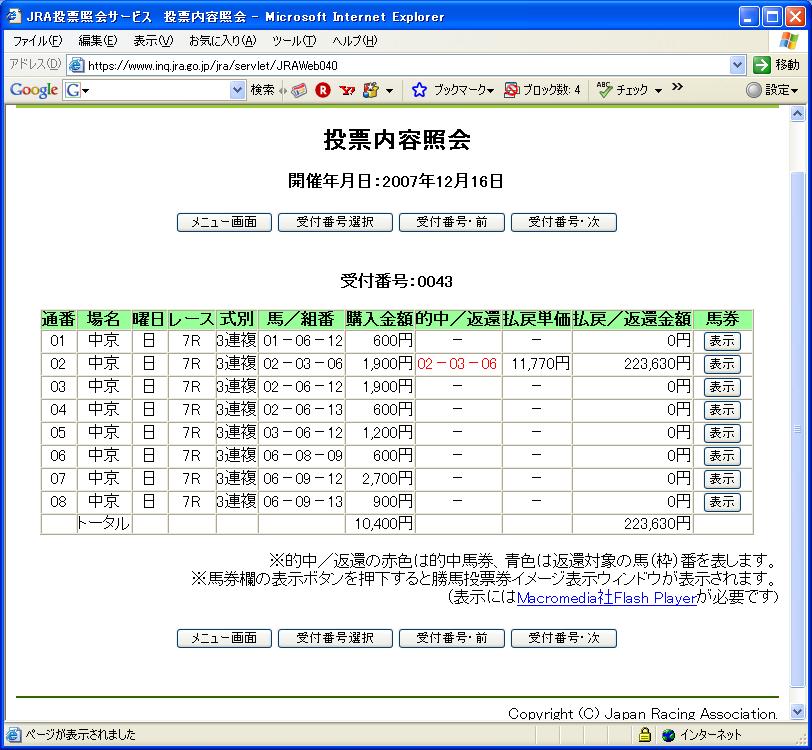The image size is (812, 750).
Task: Click the news card toolbar icon
Action: (299, 90)
